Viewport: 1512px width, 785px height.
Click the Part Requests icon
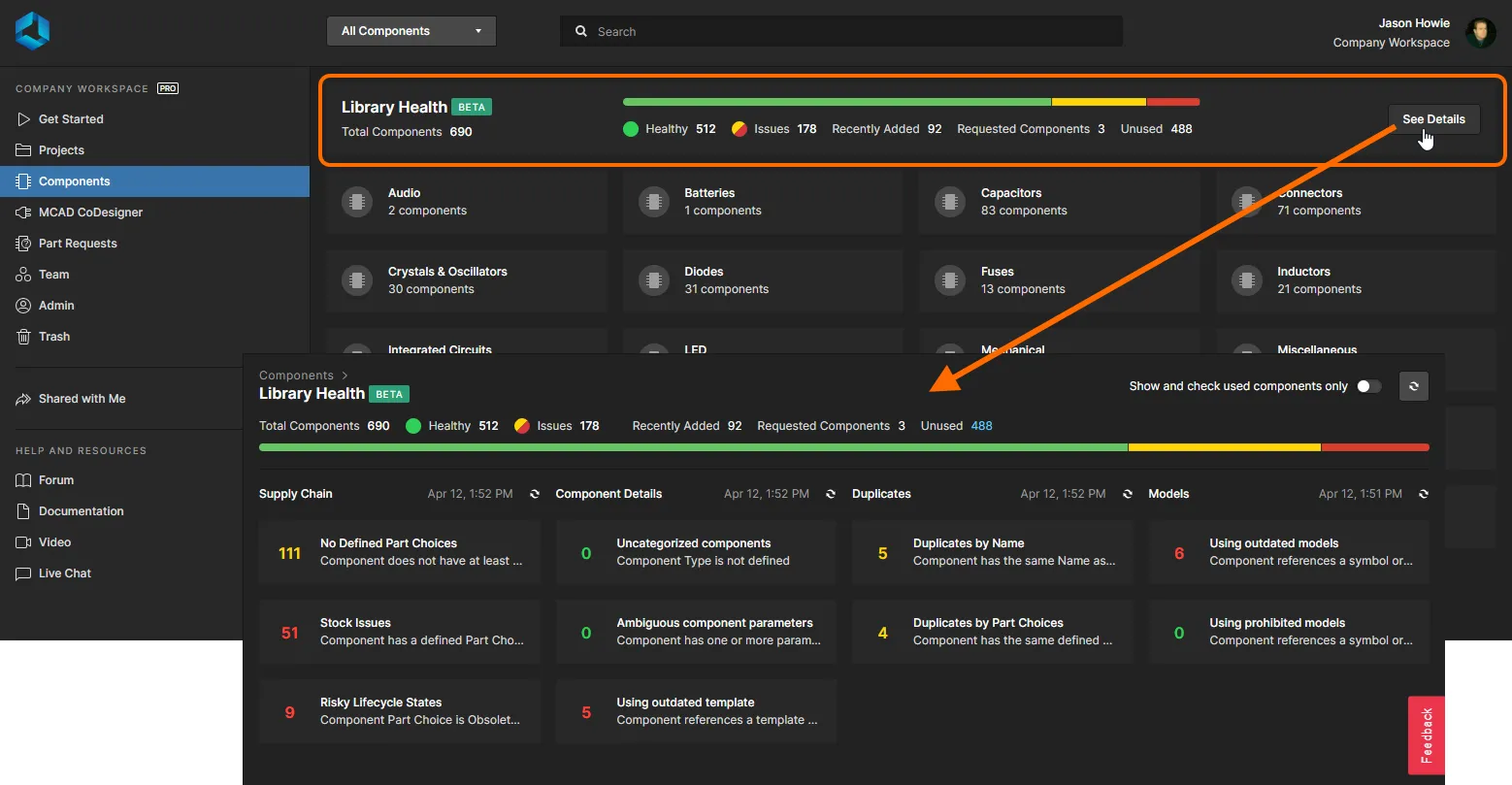pyautogui.click(x=23, y=244)
